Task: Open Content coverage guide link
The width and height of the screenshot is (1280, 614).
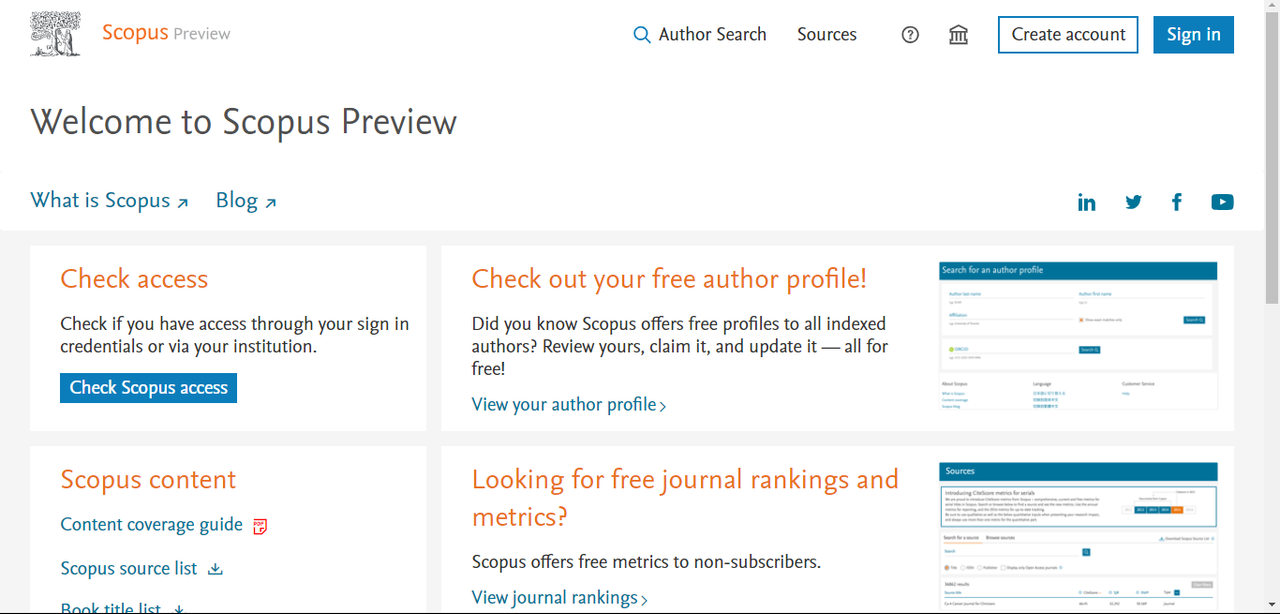Action: tap(151, 524)
